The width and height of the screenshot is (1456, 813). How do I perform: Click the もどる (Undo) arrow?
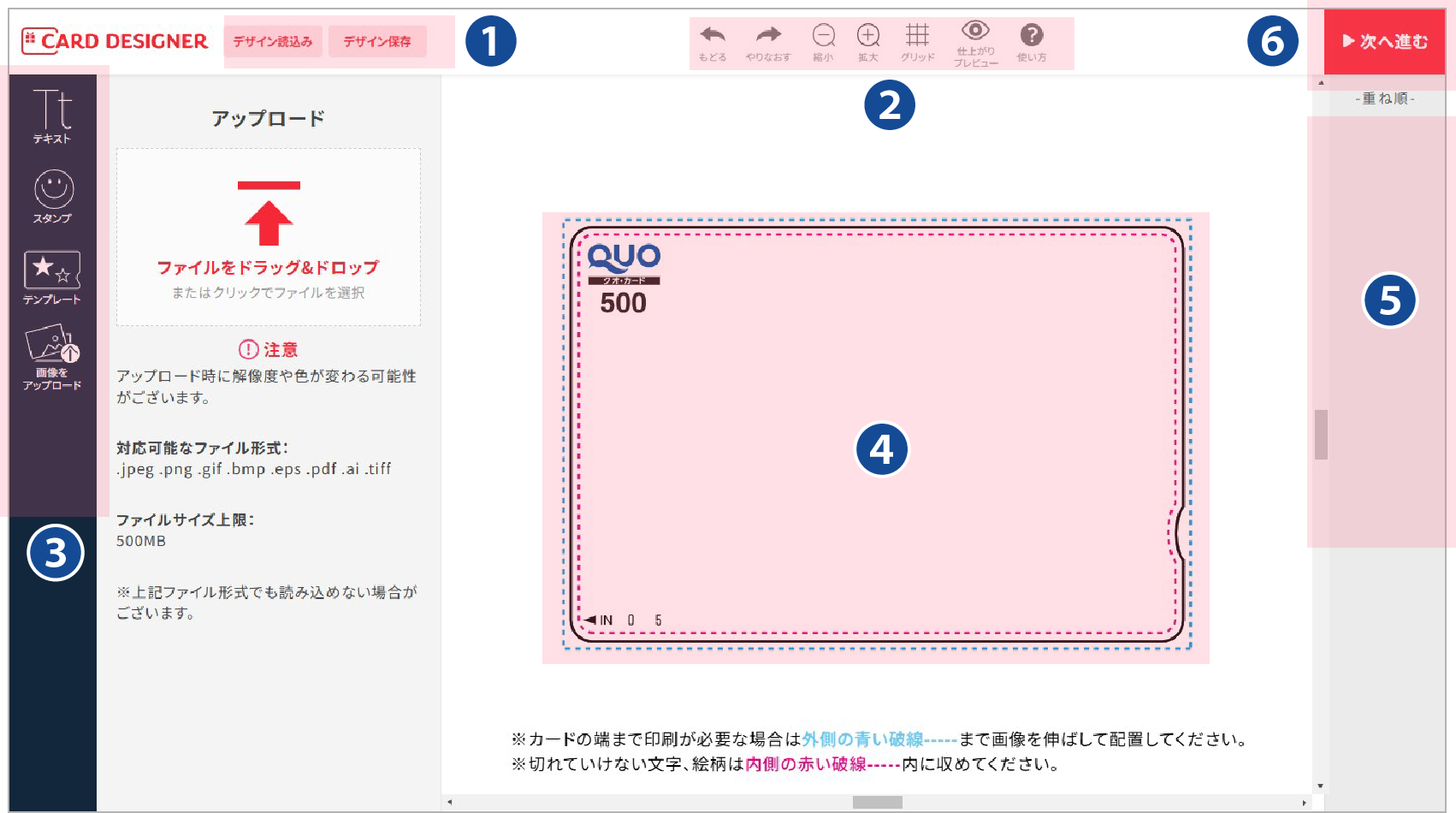pos(712,42)
